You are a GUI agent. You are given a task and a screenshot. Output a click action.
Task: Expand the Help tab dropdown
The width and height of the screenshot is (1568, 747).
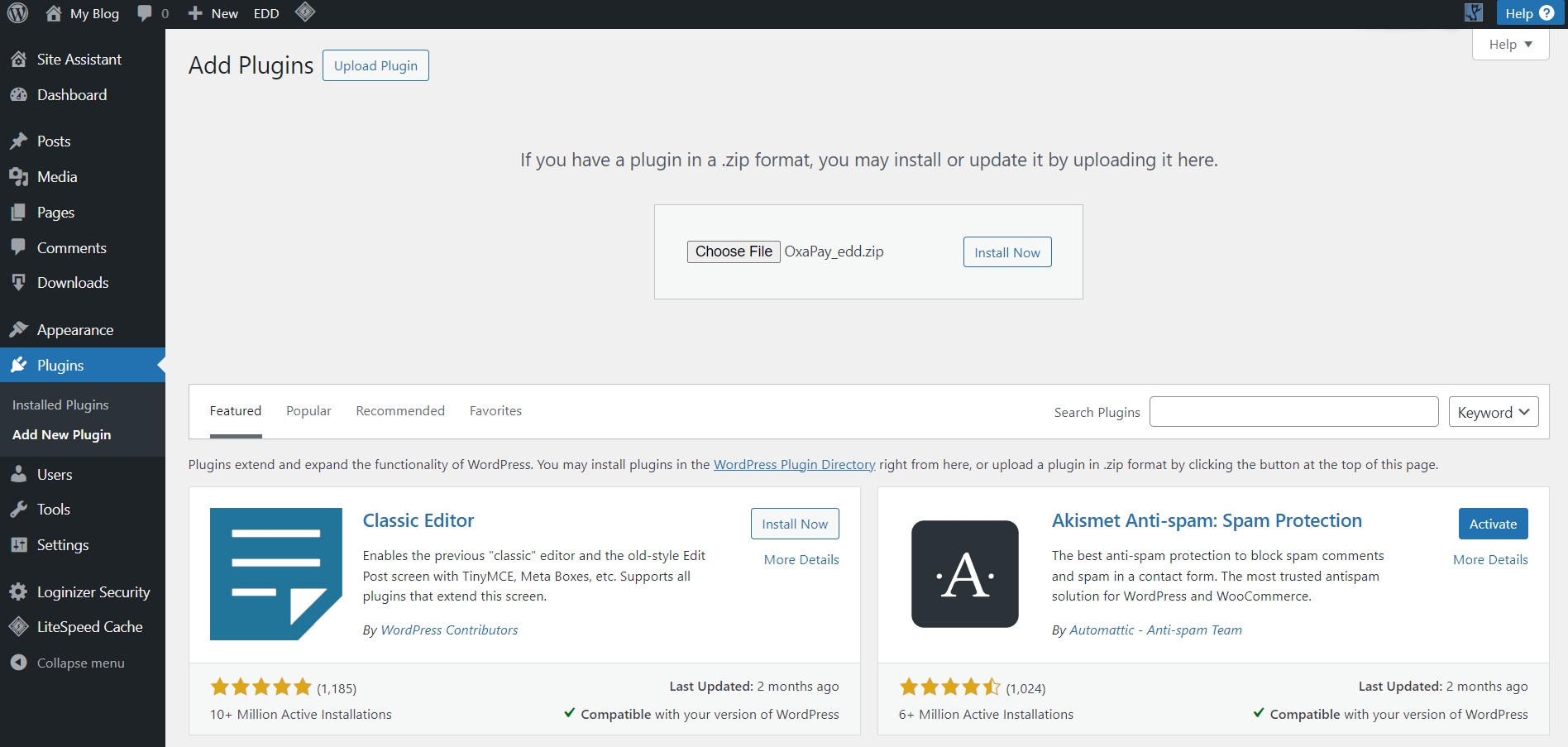point(1510,45)
